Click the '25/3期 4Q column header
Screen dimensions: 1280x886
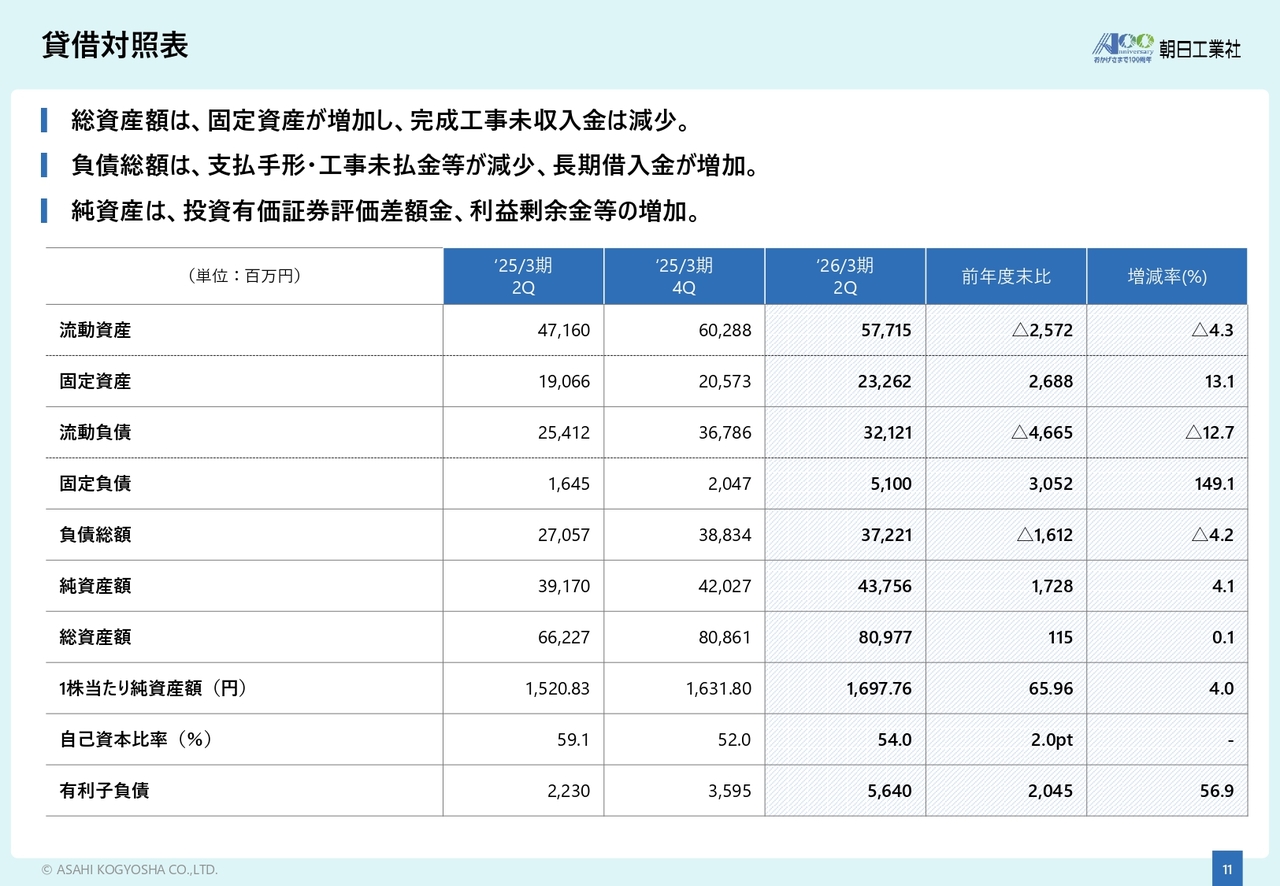click(x=684, y=276)
